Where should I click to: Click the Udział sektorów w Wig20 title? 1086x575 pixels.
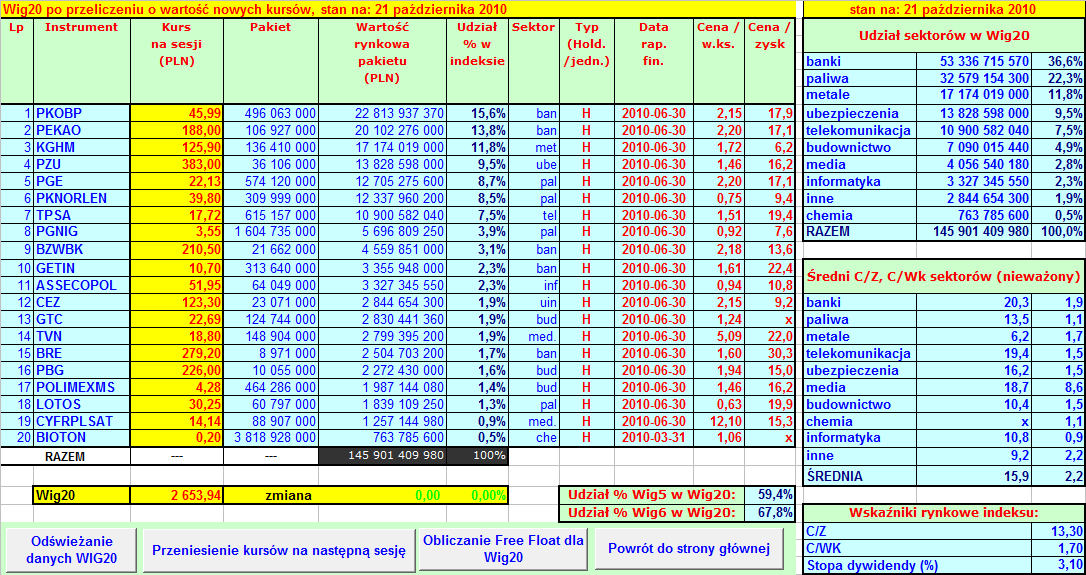pyautogui.click(x=944, y=35)
